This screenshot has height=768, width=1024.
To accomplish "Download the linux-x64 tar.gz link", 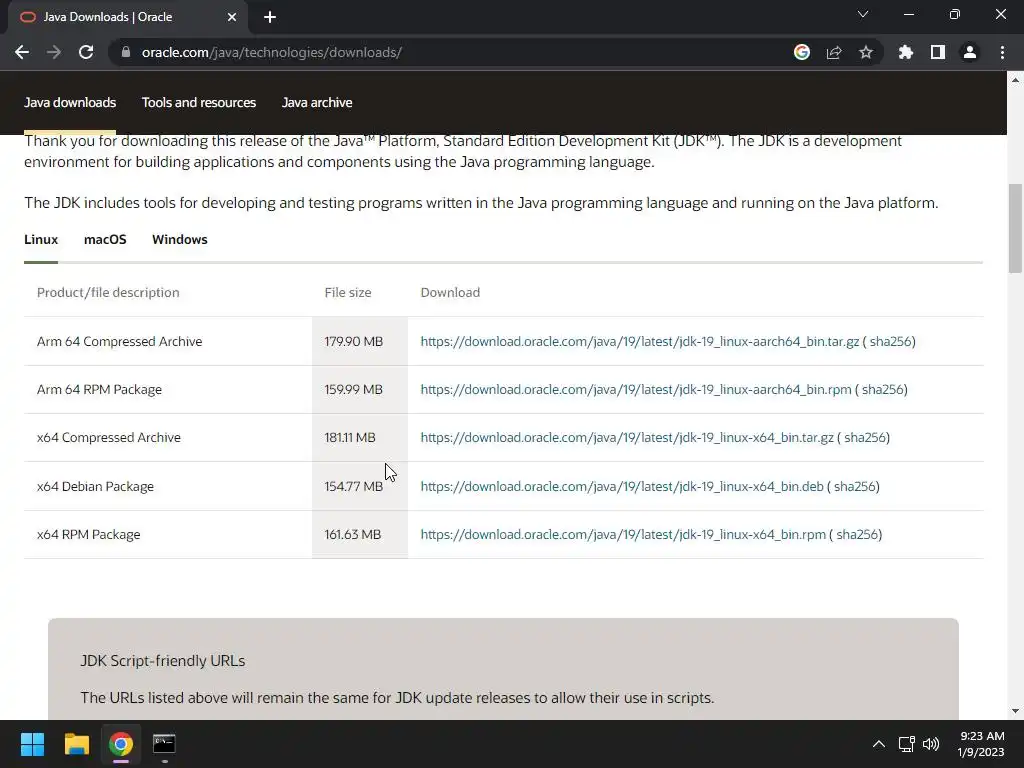I will tap(627, 438).
